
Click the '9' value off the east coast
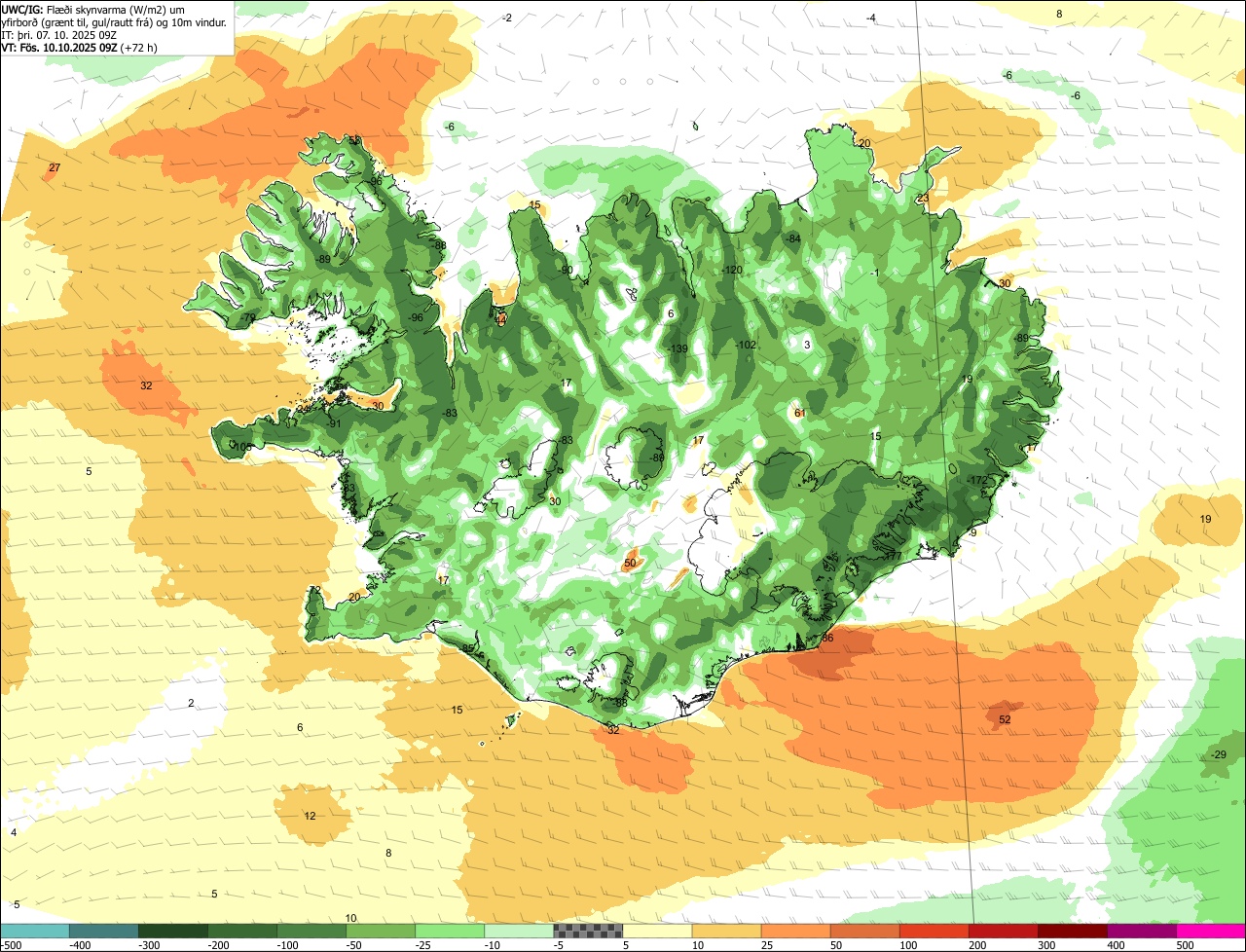coord(973,533)
